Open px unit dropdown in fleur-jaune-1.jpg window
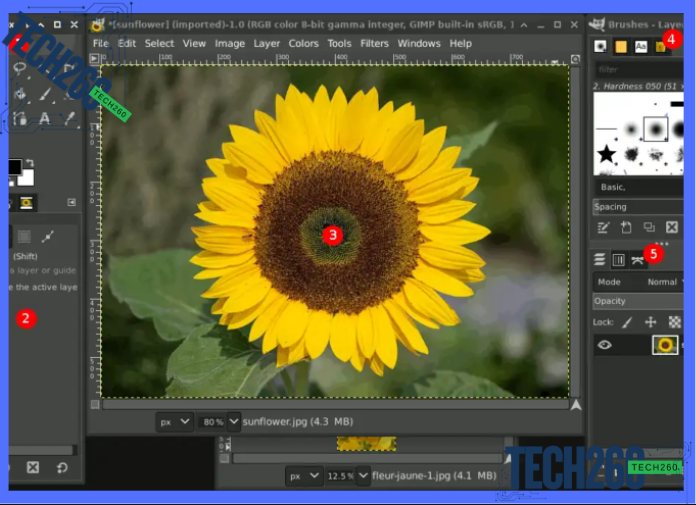The height and width of the screenshot is (505, 696). tap(304, 476)
